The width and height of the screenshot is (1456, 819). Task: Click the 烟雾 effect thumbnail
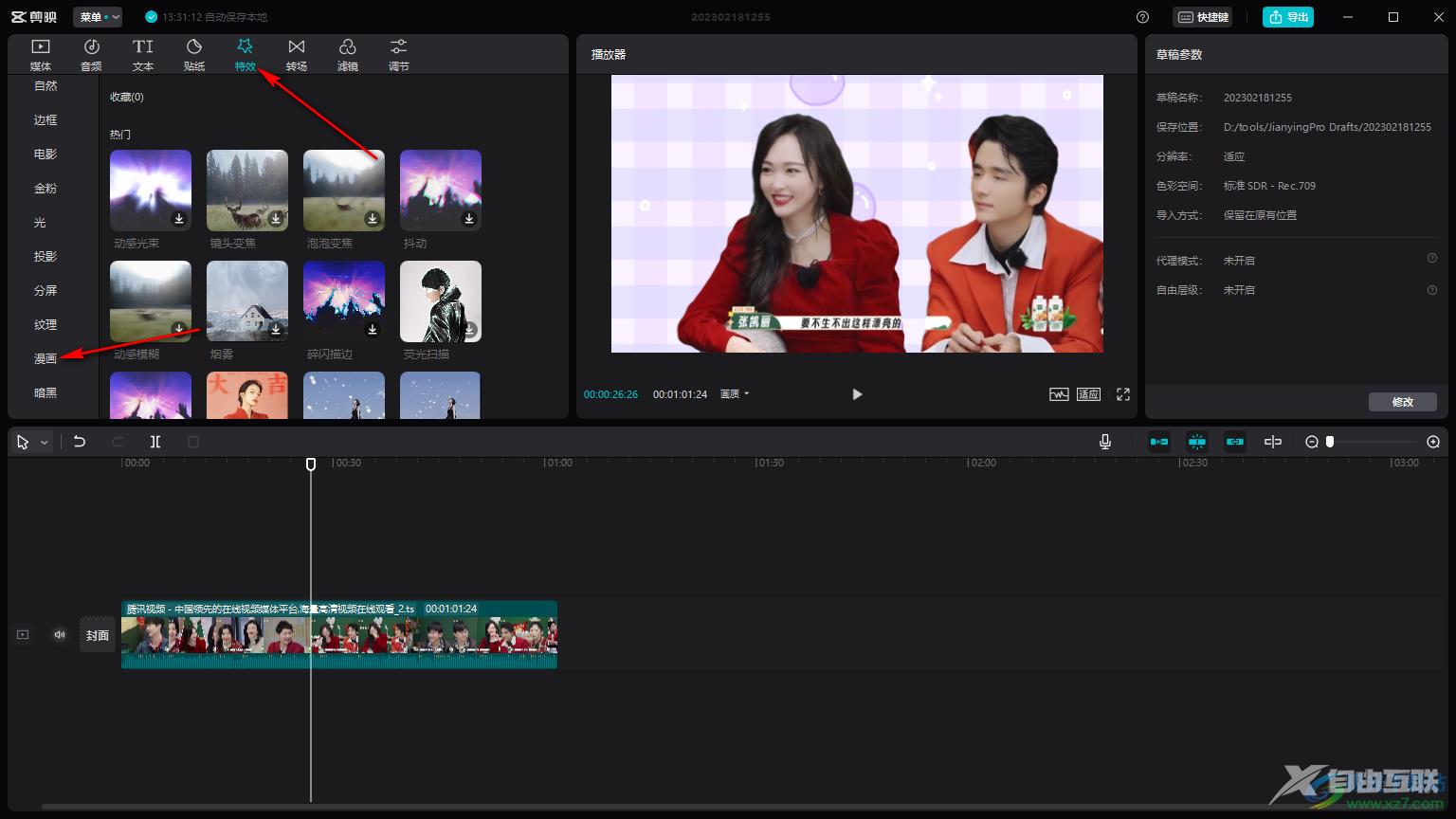click(247, 301)
